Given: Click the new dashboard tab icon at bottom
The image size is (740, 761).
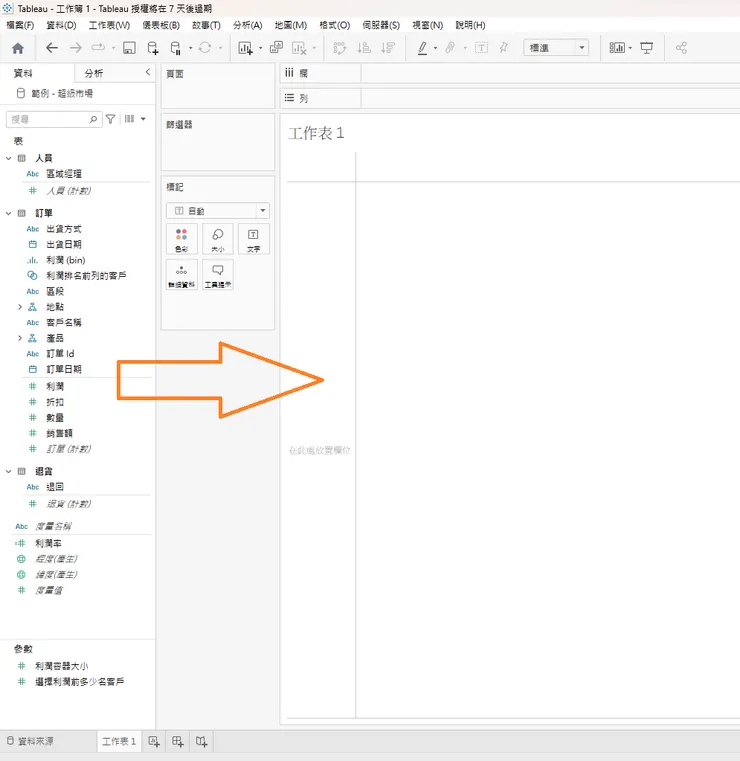Looking at the screenshot, I should click(x=178, y=741).
